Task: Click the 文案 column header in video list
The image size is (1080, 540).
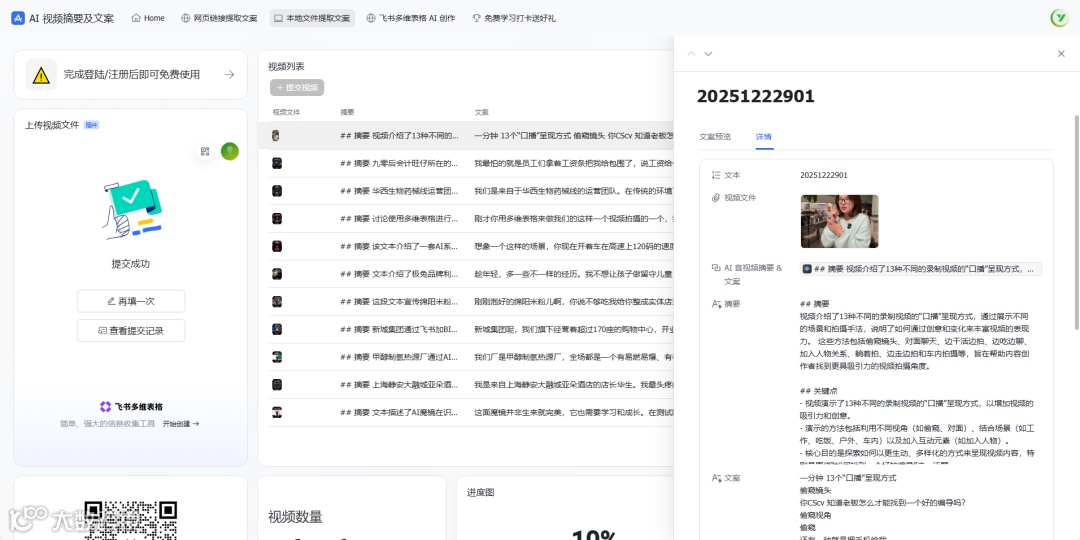Action: click(x=481, y=112)
